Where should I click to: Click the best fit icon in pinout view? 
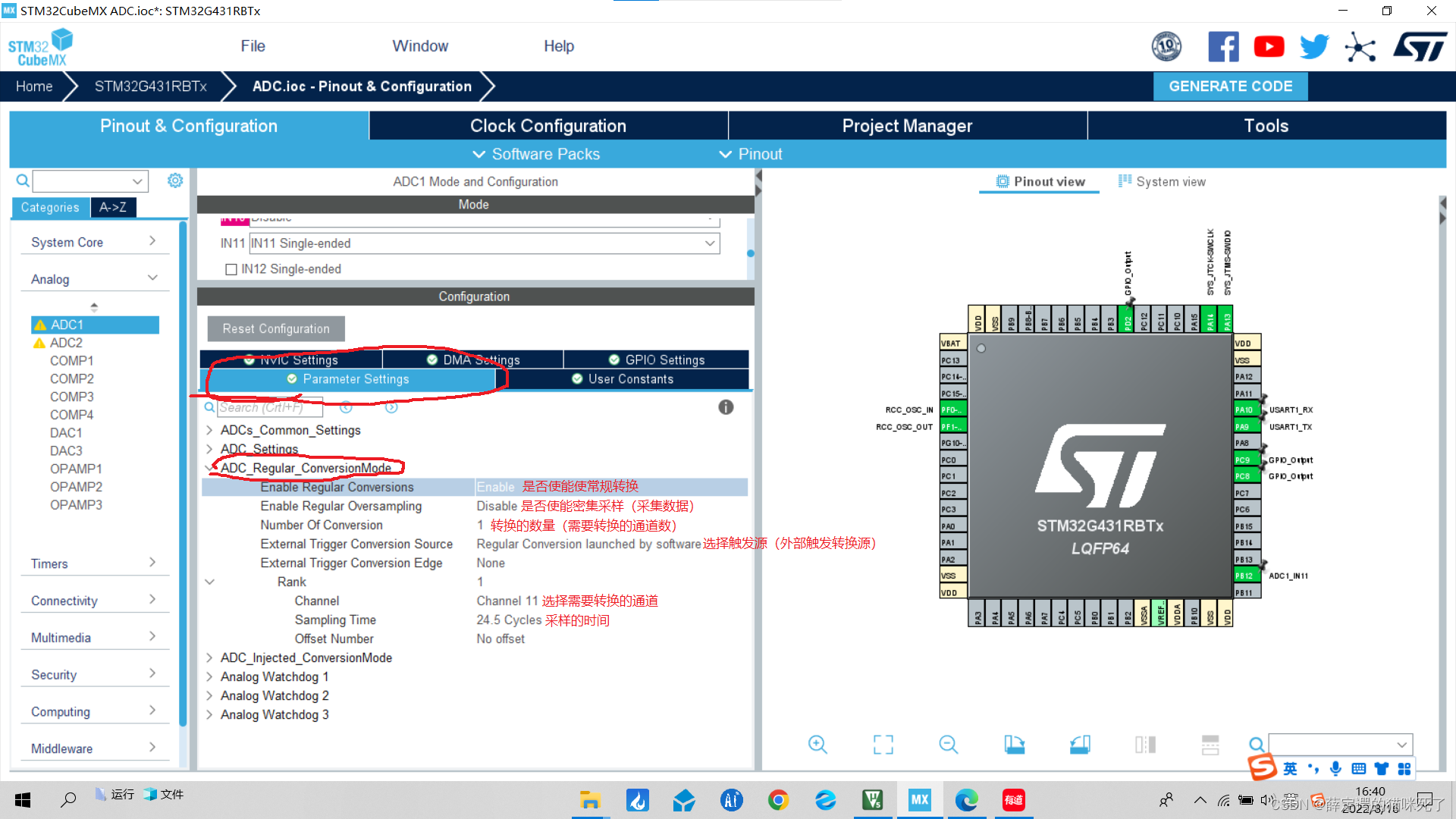tap(882, 745)
